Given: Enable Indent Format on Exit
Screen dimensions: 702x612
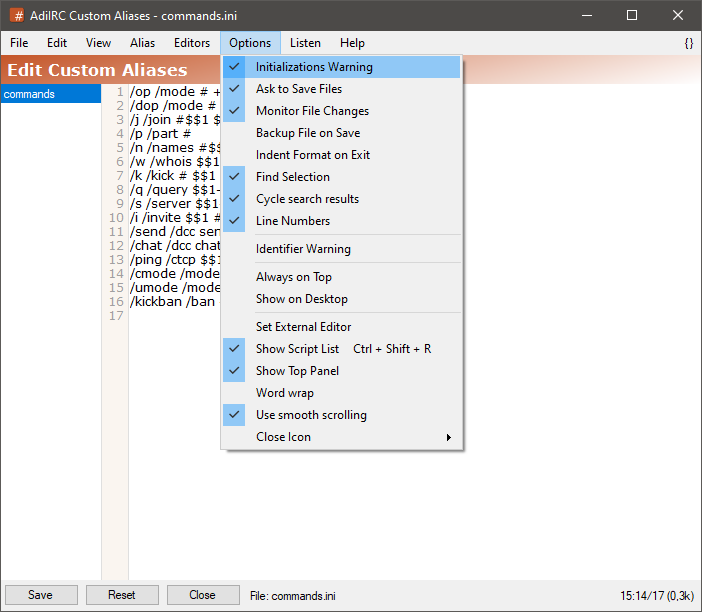Looking at the screenshot, I should point(342,155).
